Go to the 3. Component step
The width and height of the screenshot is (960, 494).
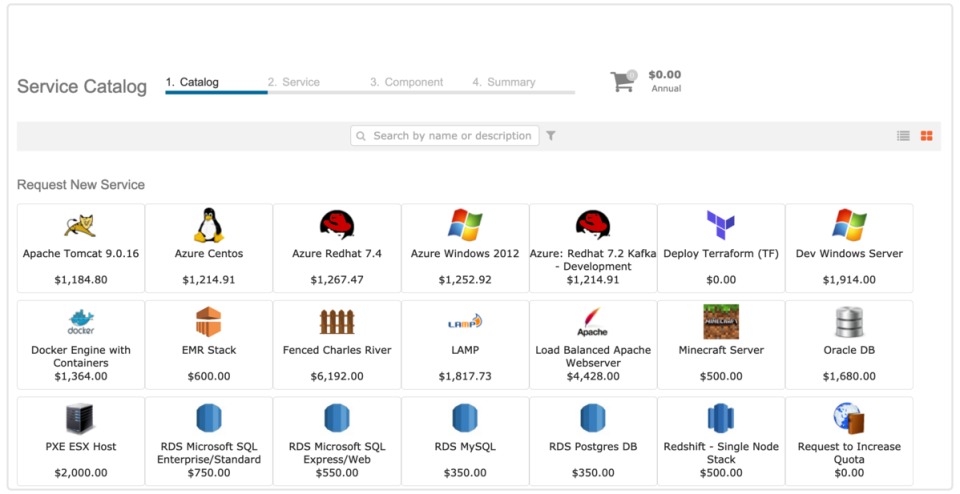tap(407, 82)
